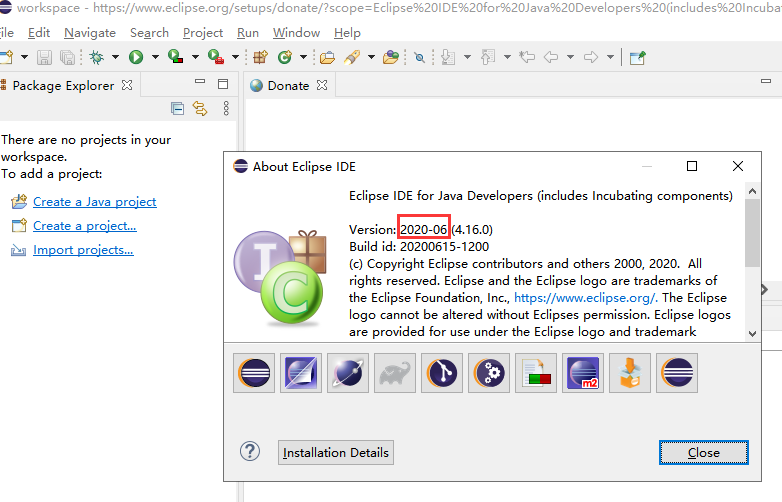Select the Donate editor tab
The image size is (782, 502).
[288, 86]
